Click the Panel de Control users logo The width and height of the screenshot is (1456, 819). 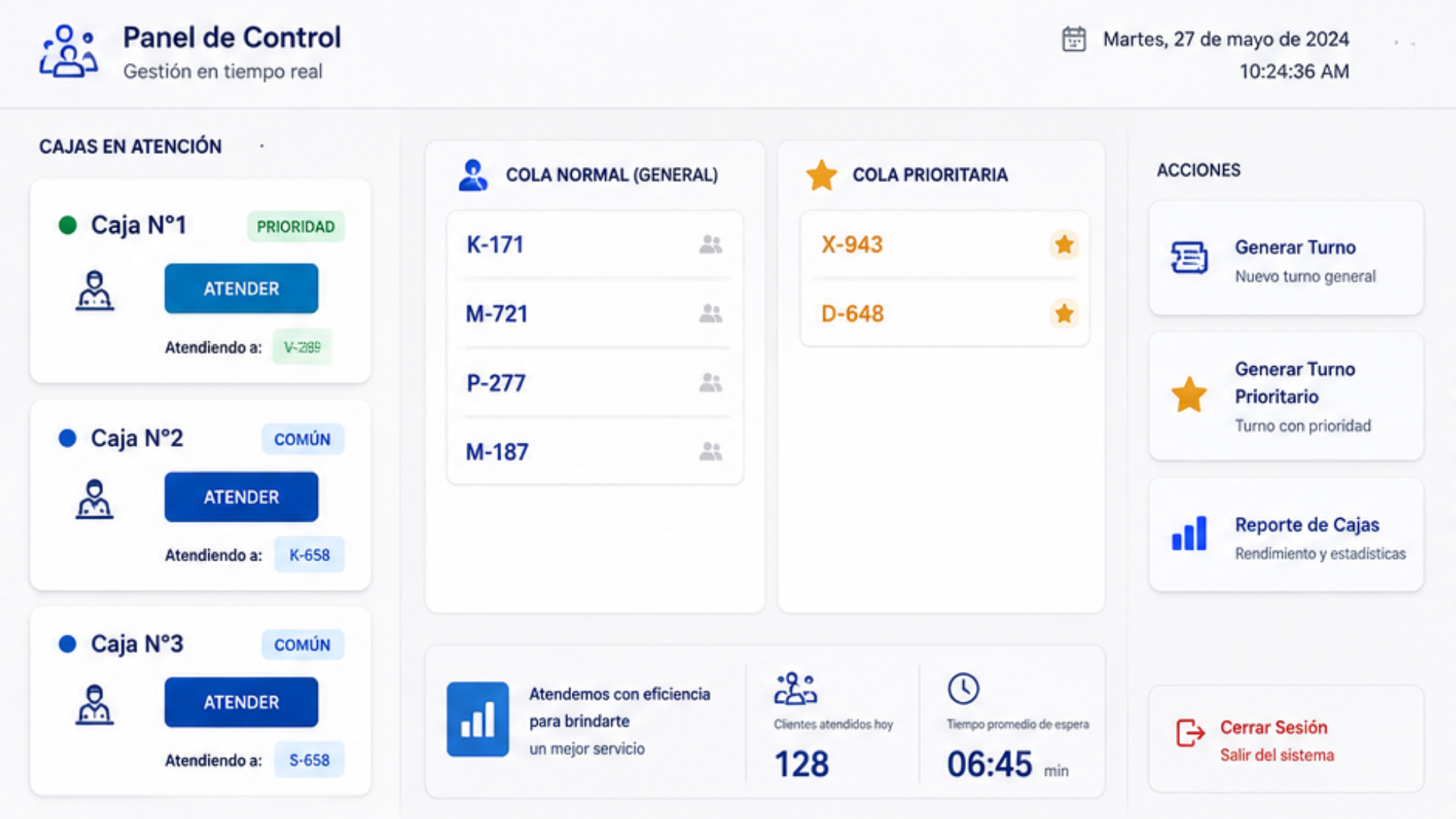68,51
